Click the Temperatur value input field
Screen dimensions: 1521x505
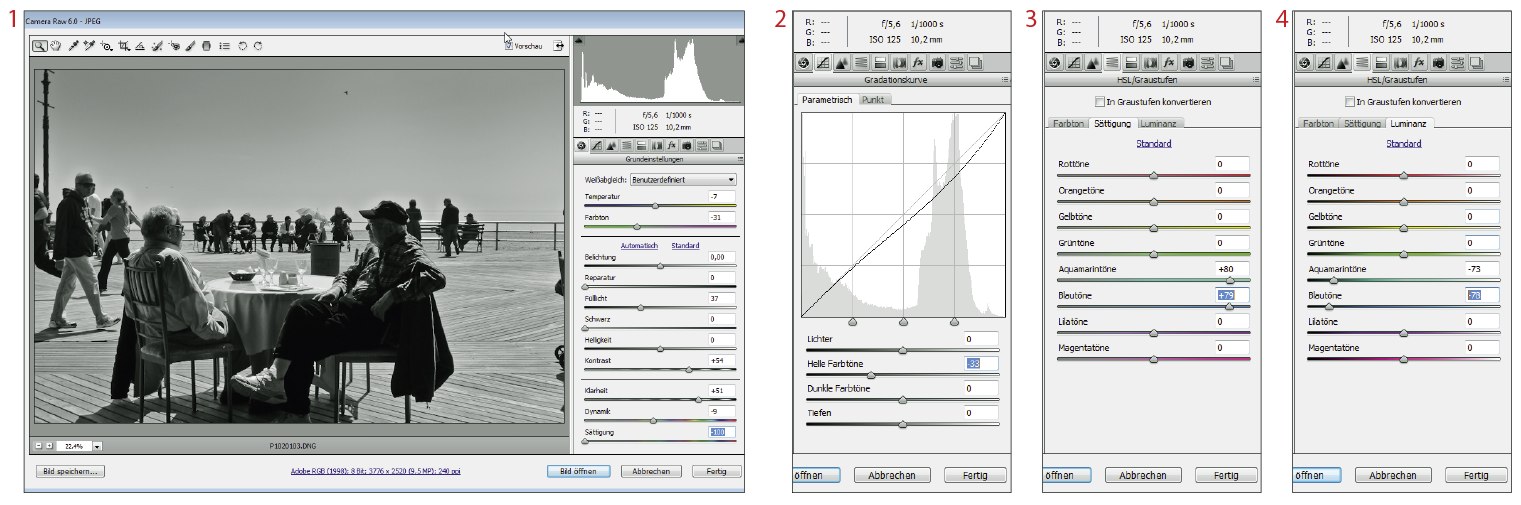pos(720,196)
